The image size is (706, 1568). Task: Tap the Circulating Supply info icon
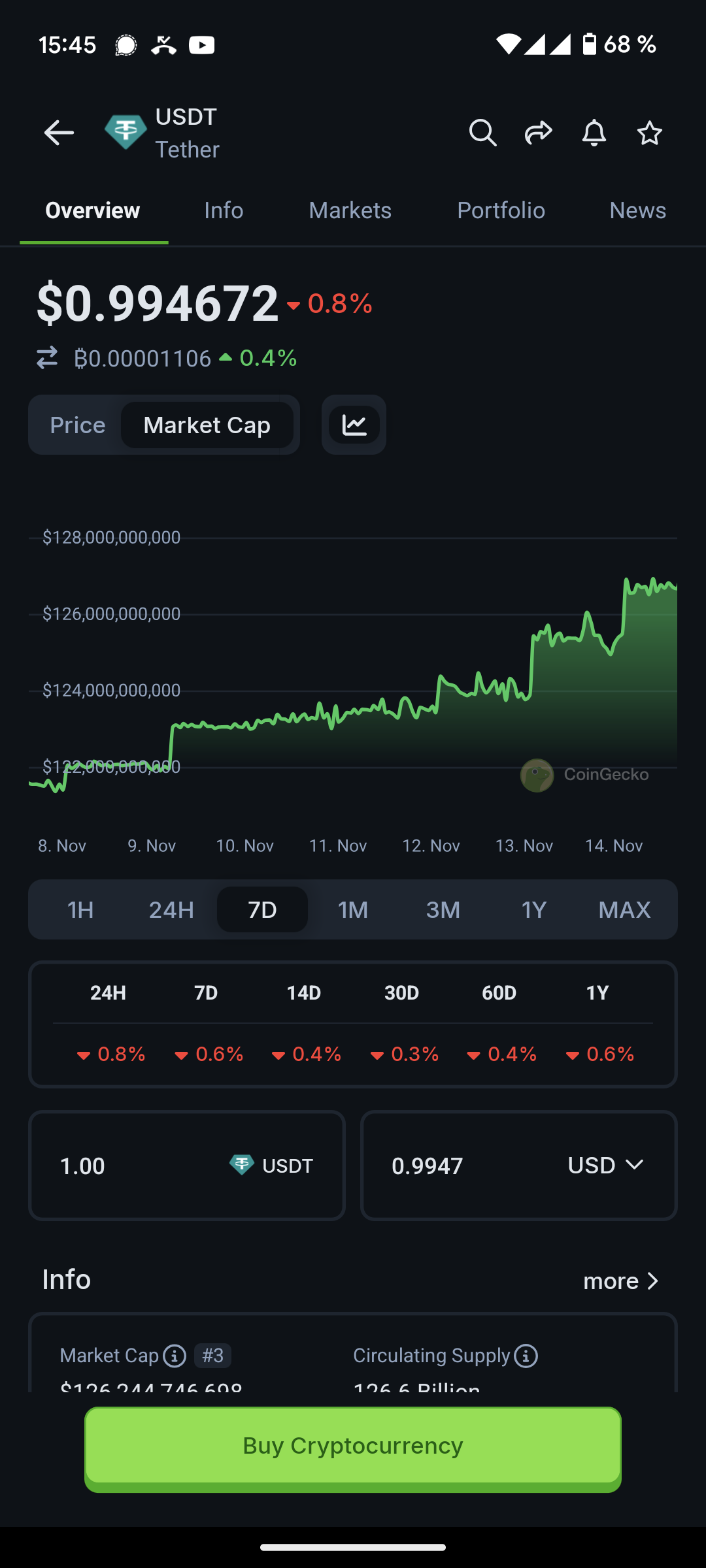click(526, 1356)
